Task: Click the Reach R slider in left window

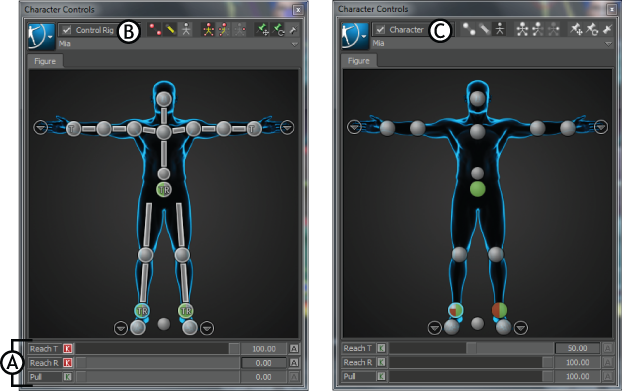Action: (x=157, y=363)
